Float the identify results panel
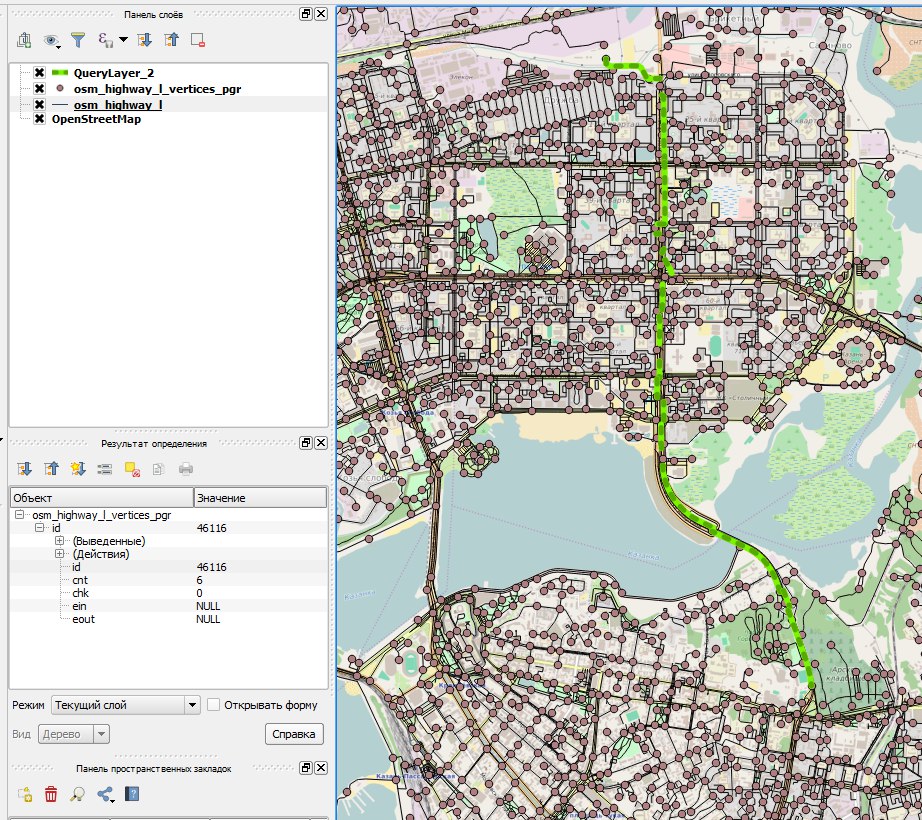 pyautogui.click(x=306, y=443)
